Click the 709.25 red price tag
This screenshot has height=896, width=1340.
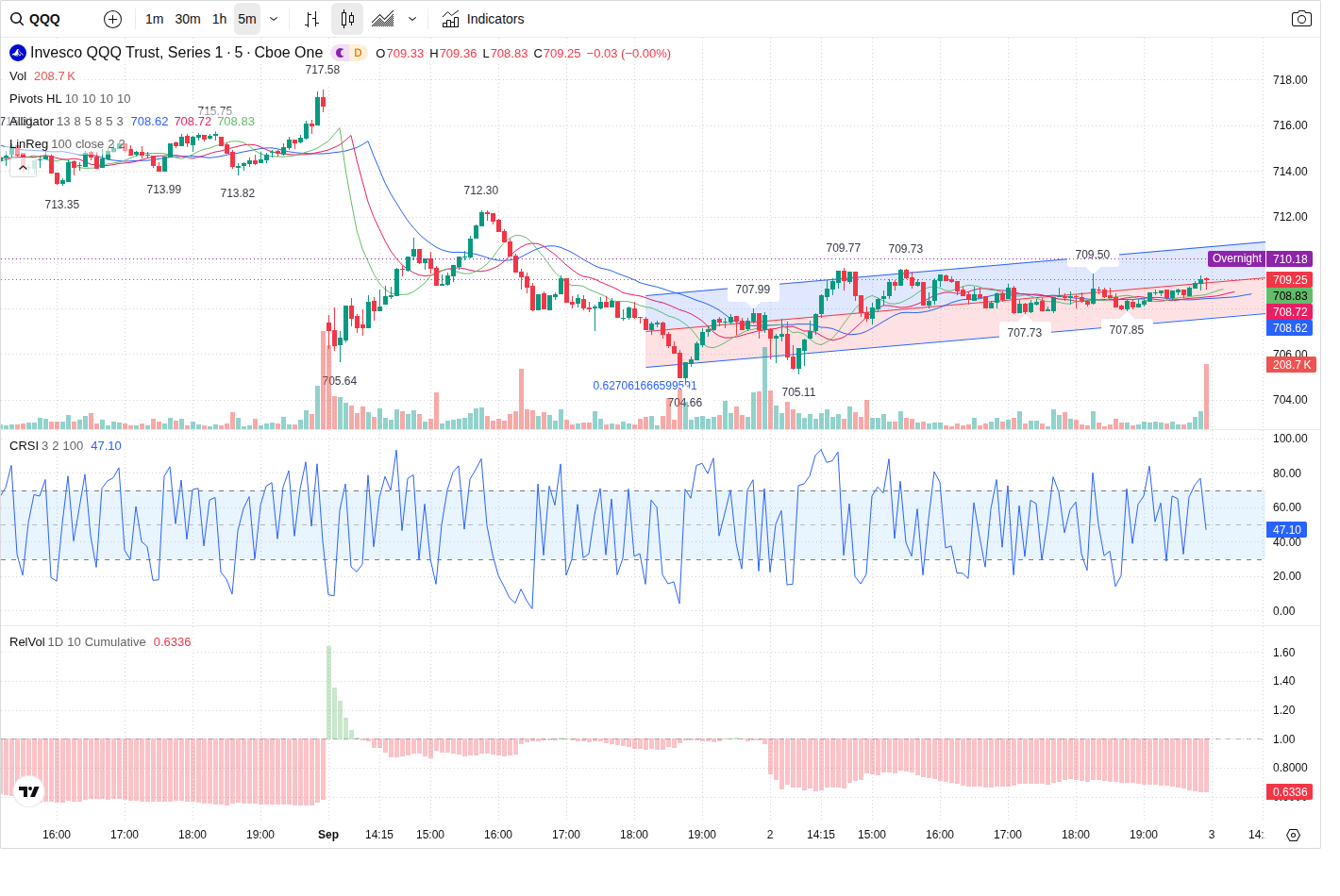coord(1290,279)
